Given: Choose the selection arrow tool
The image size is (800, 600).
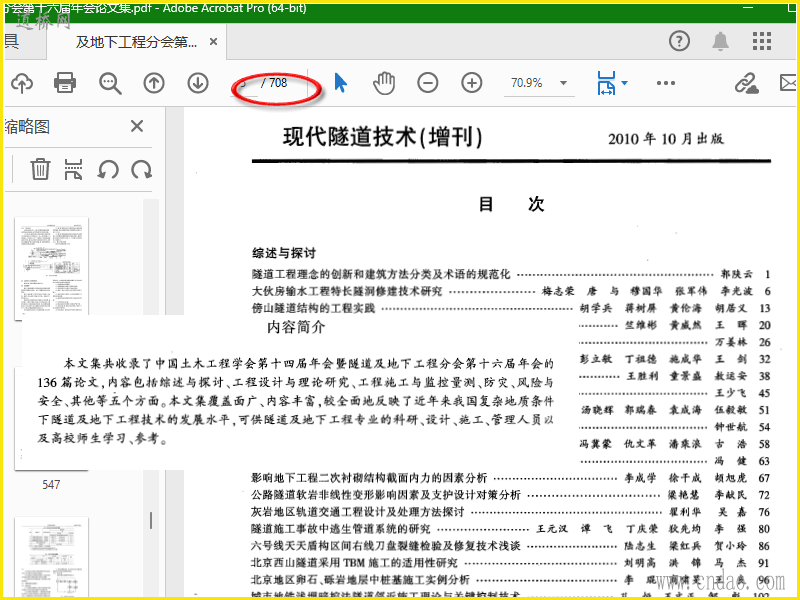Looking at the screenshot, I should pos(340,83).
